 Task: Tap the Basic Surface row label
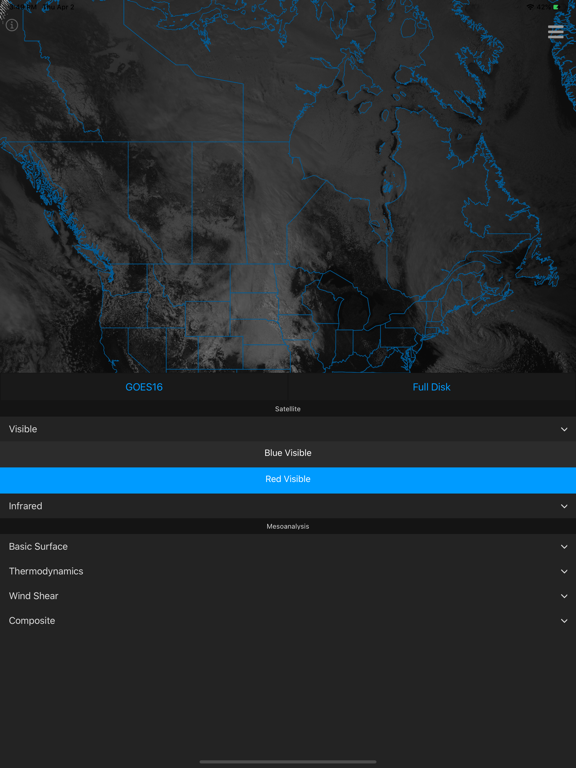click(38, 547)
